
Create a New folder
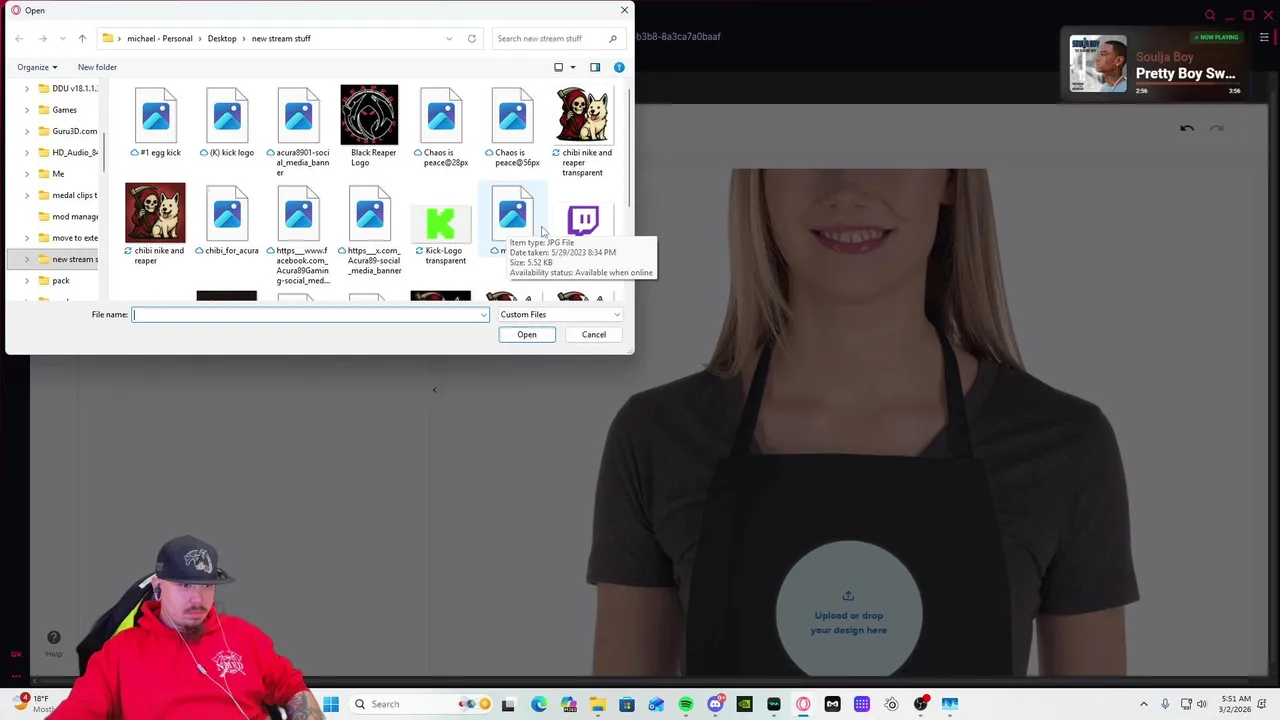point(97,67)
